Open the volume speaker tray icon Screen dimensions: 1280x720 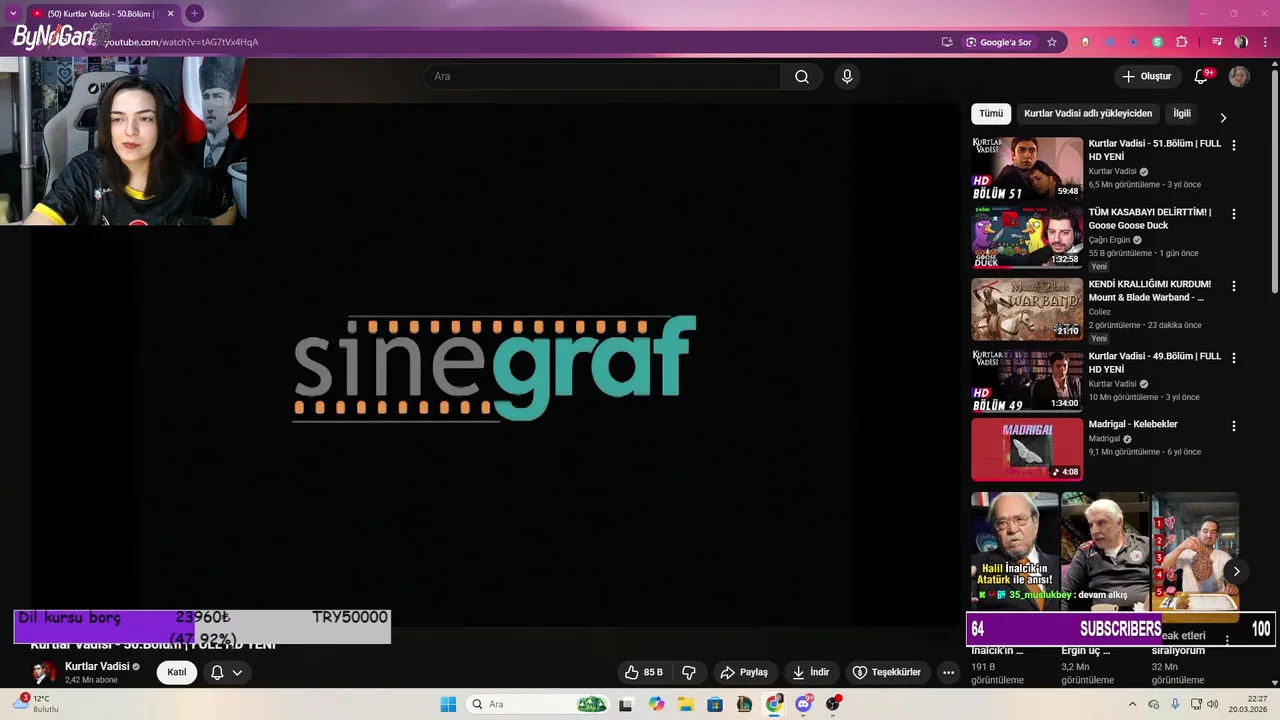click(1213, 704)
